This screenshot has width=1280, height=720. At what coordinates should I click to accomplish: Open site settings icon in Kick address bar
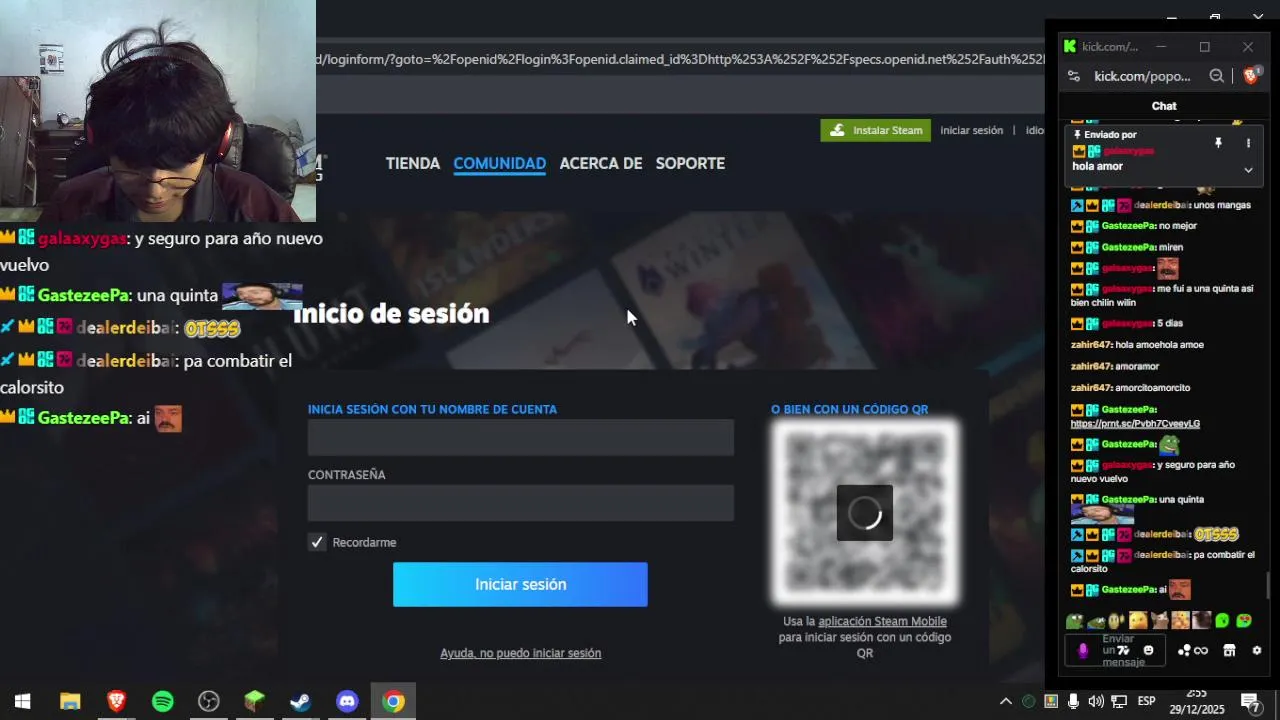coord(1074,76)
